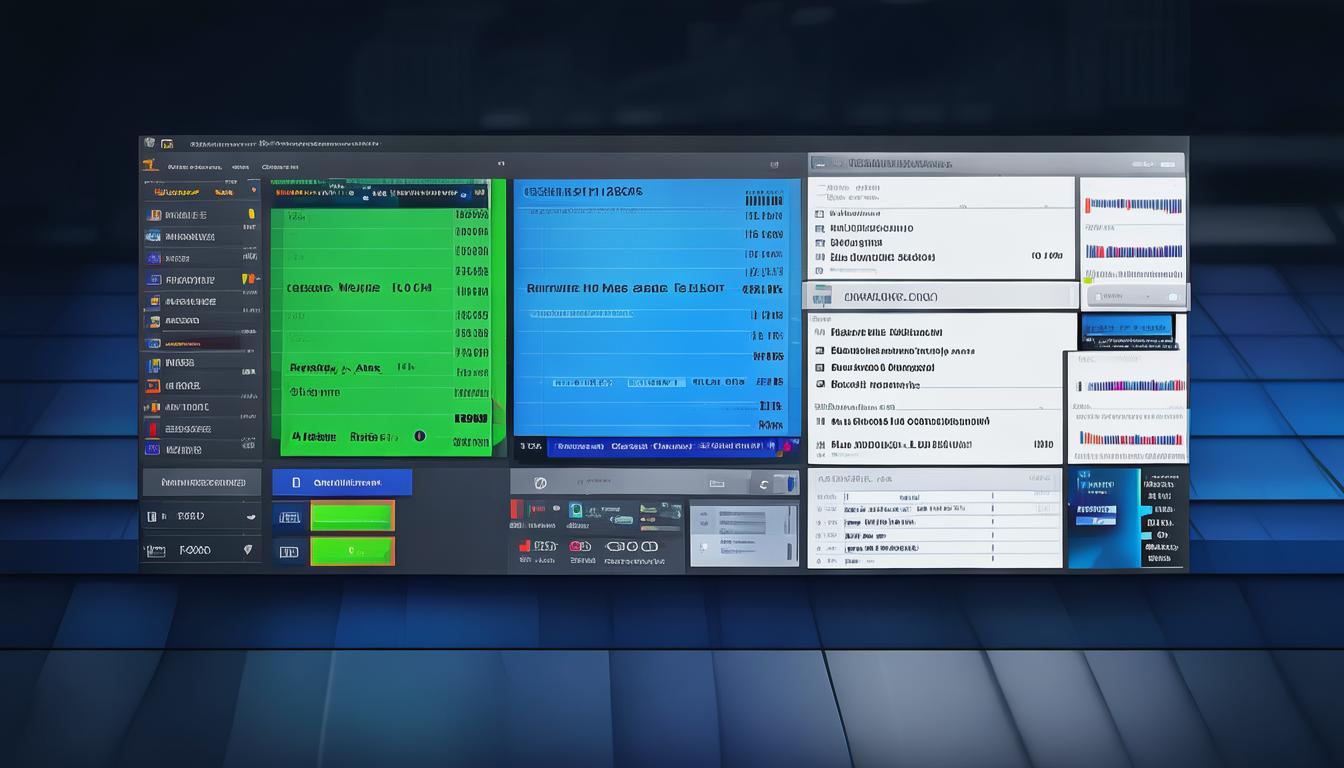Open the gray dropdown box beneath the top-right charts
Viewport: 1344px width, 768px height.
pyautogui.click(x=1134, y=296)
